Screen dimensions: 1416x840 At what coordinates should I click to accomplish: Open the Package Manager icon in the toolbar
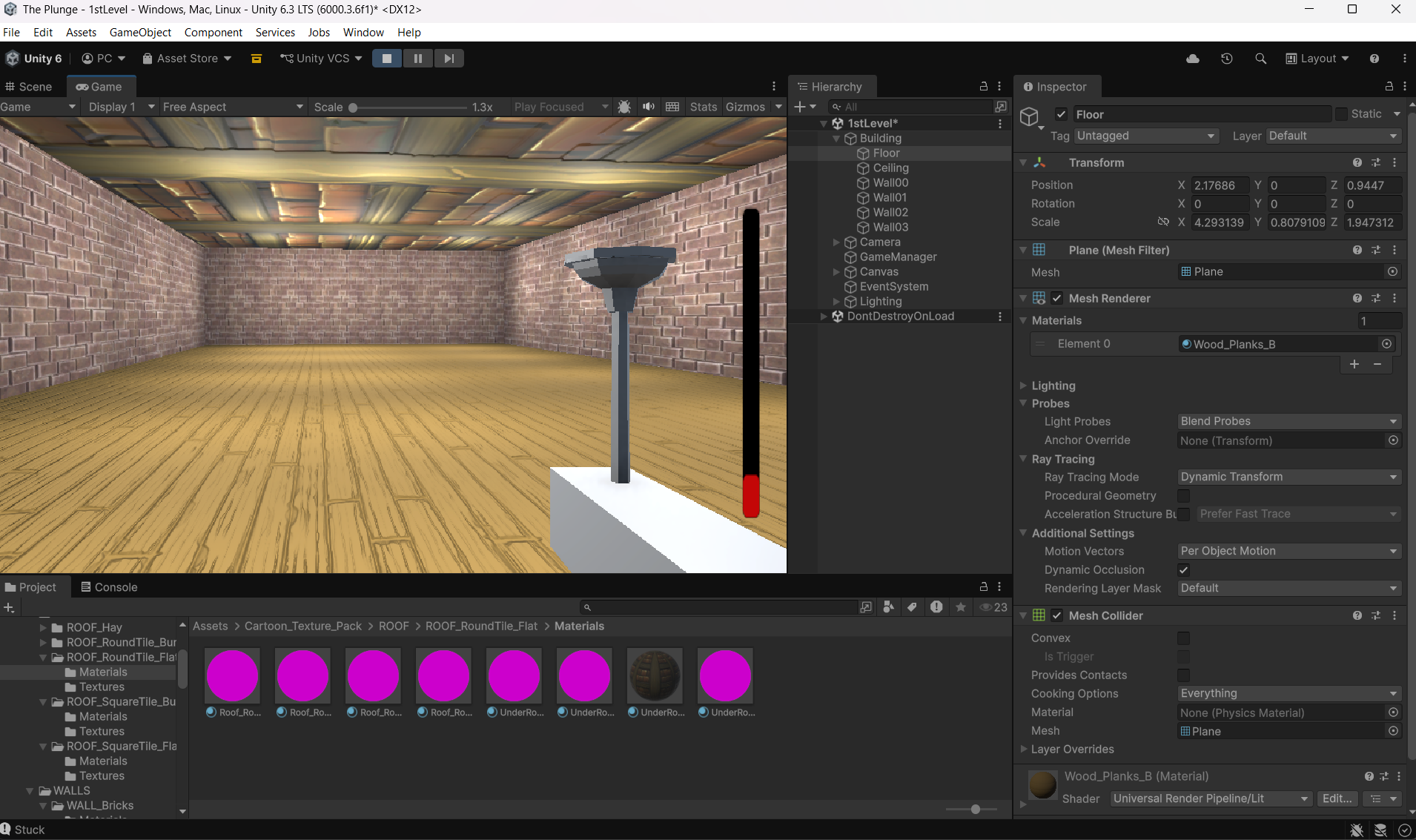(257, 59)
